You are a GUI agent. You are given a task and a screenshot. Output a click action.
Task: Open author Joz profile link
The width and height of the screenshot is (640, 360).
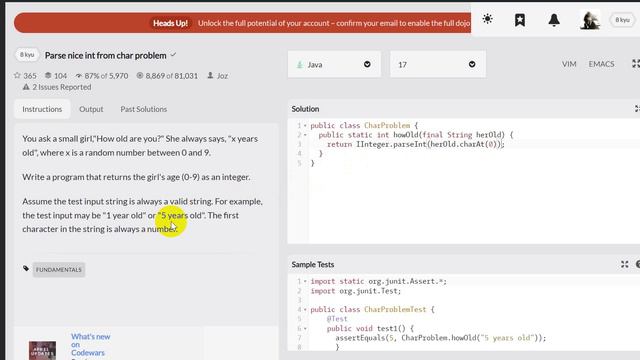[x=222, y=76]
